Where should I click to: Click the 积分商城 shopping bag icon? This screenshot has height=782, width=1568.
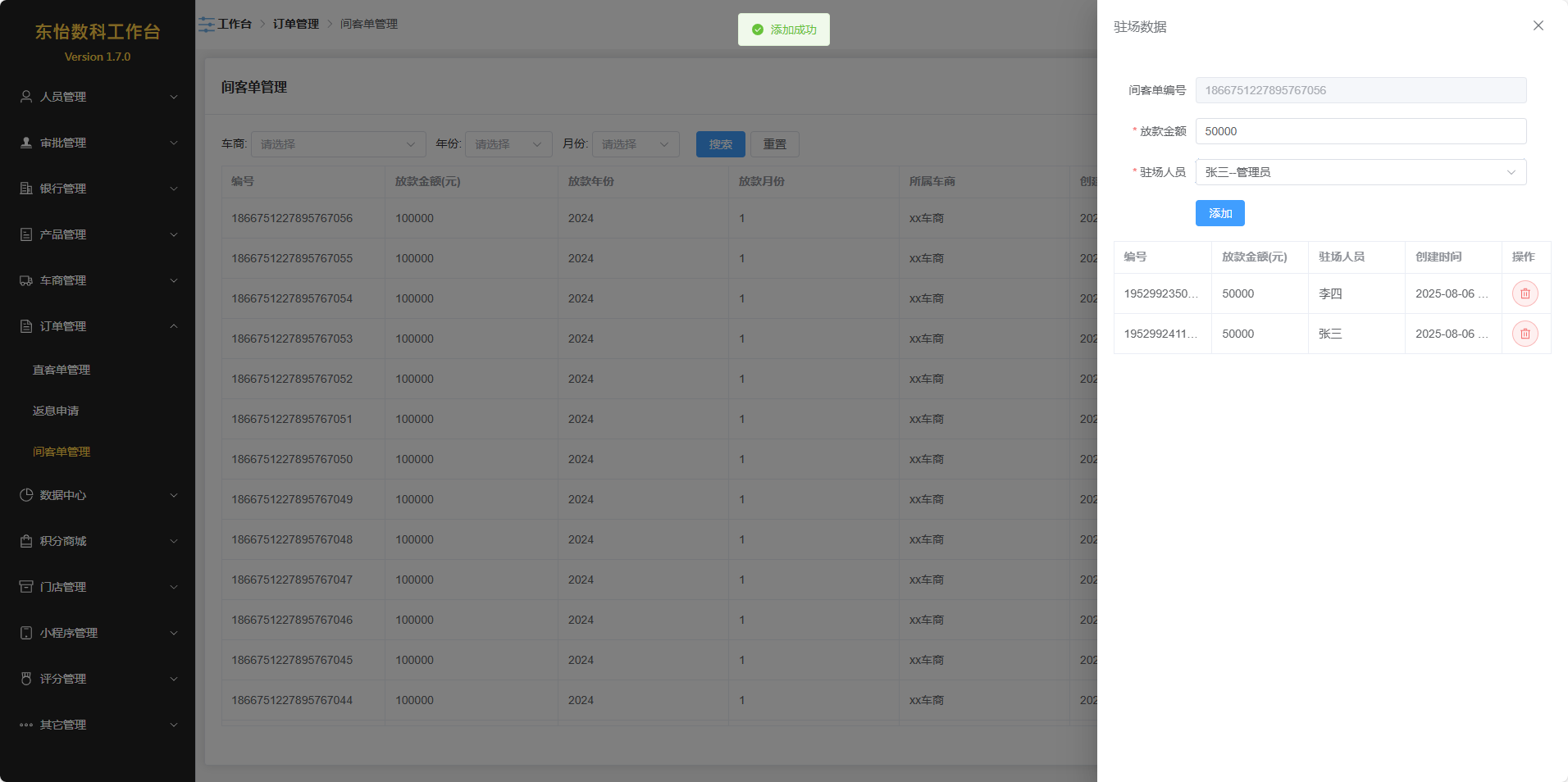26,541
